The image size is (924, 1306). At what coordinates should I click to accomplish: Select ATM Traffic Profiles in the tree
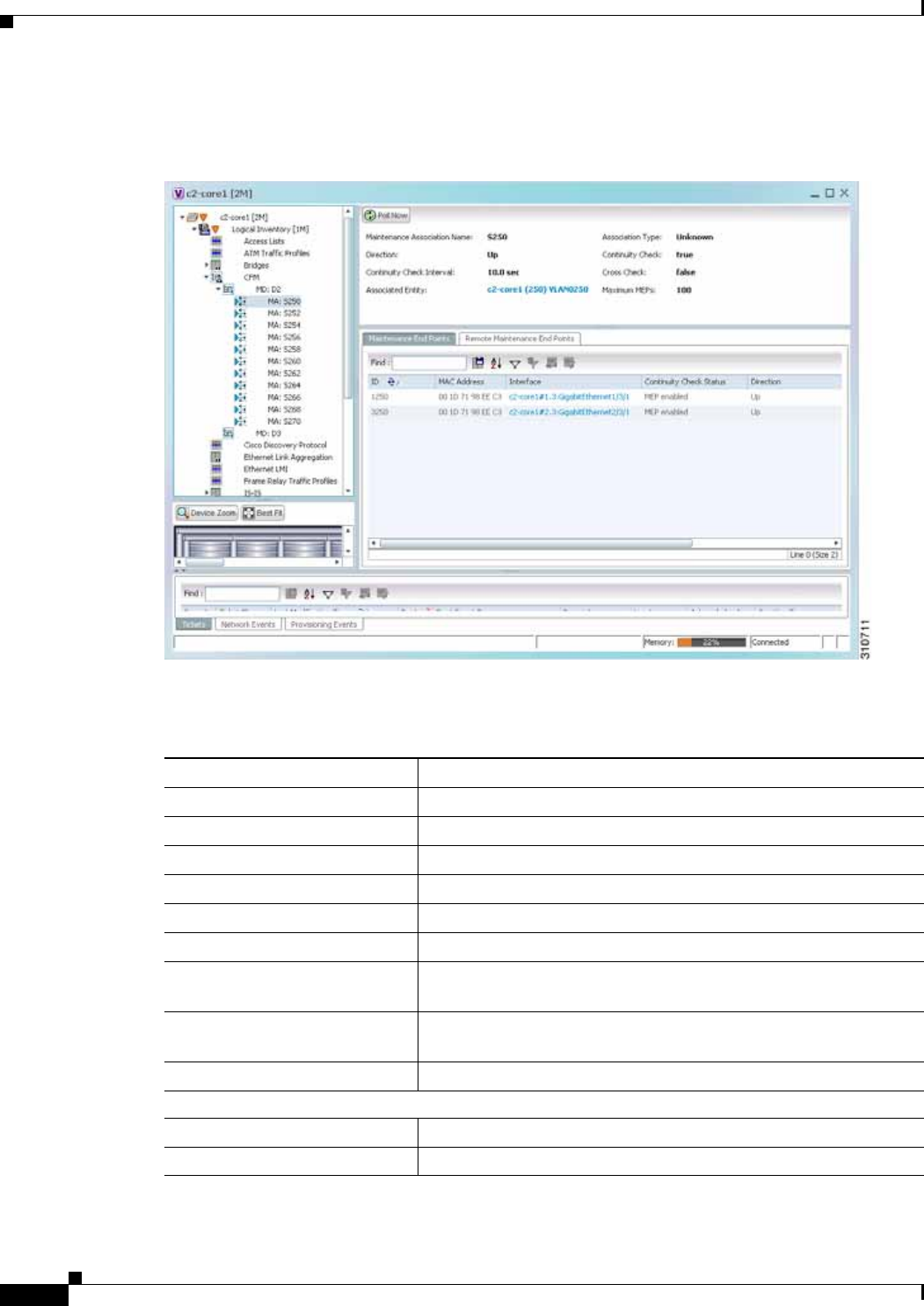[x=276, y=253]
